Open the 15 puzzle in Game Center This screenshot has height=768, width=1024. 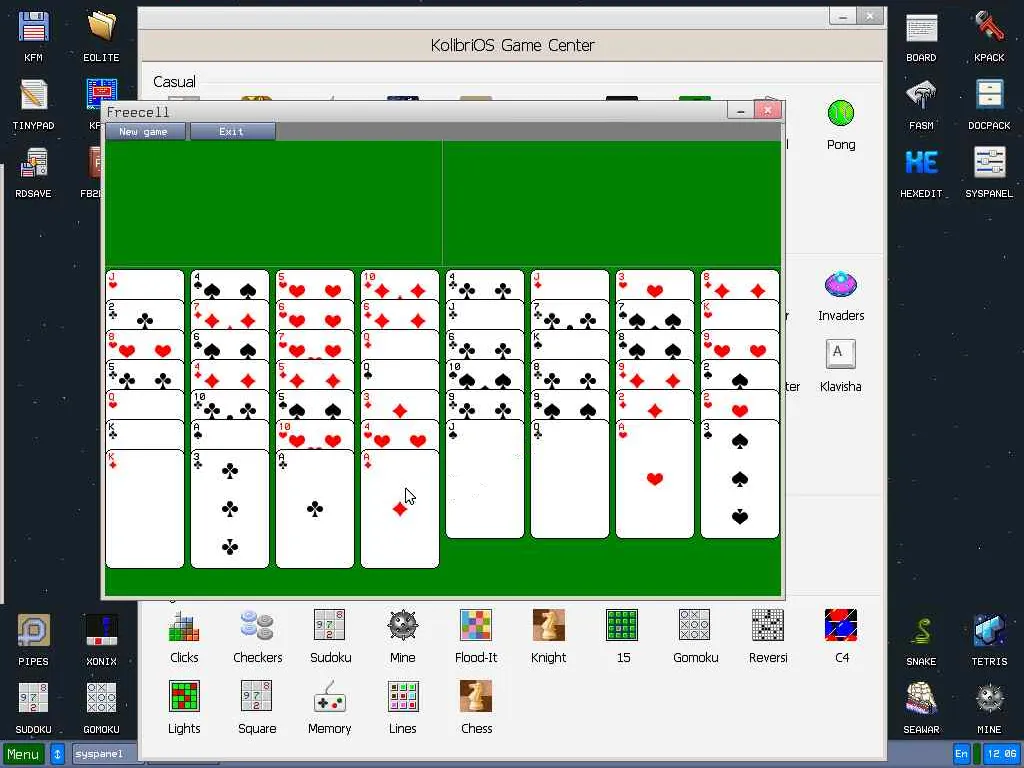pos(622,637)
